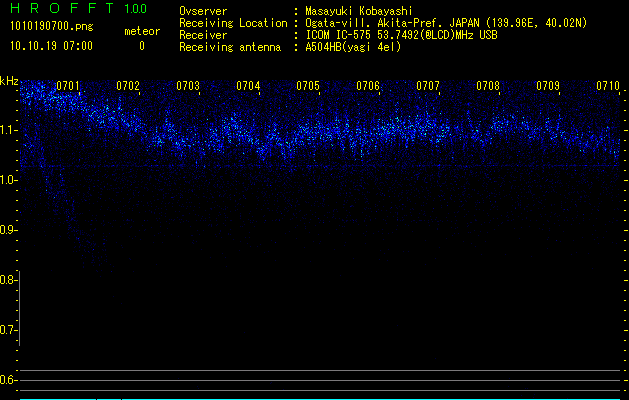The image size is (629, 400).
Task: Click the 0.6 frequency axis label
Action: tap(7, 380)
